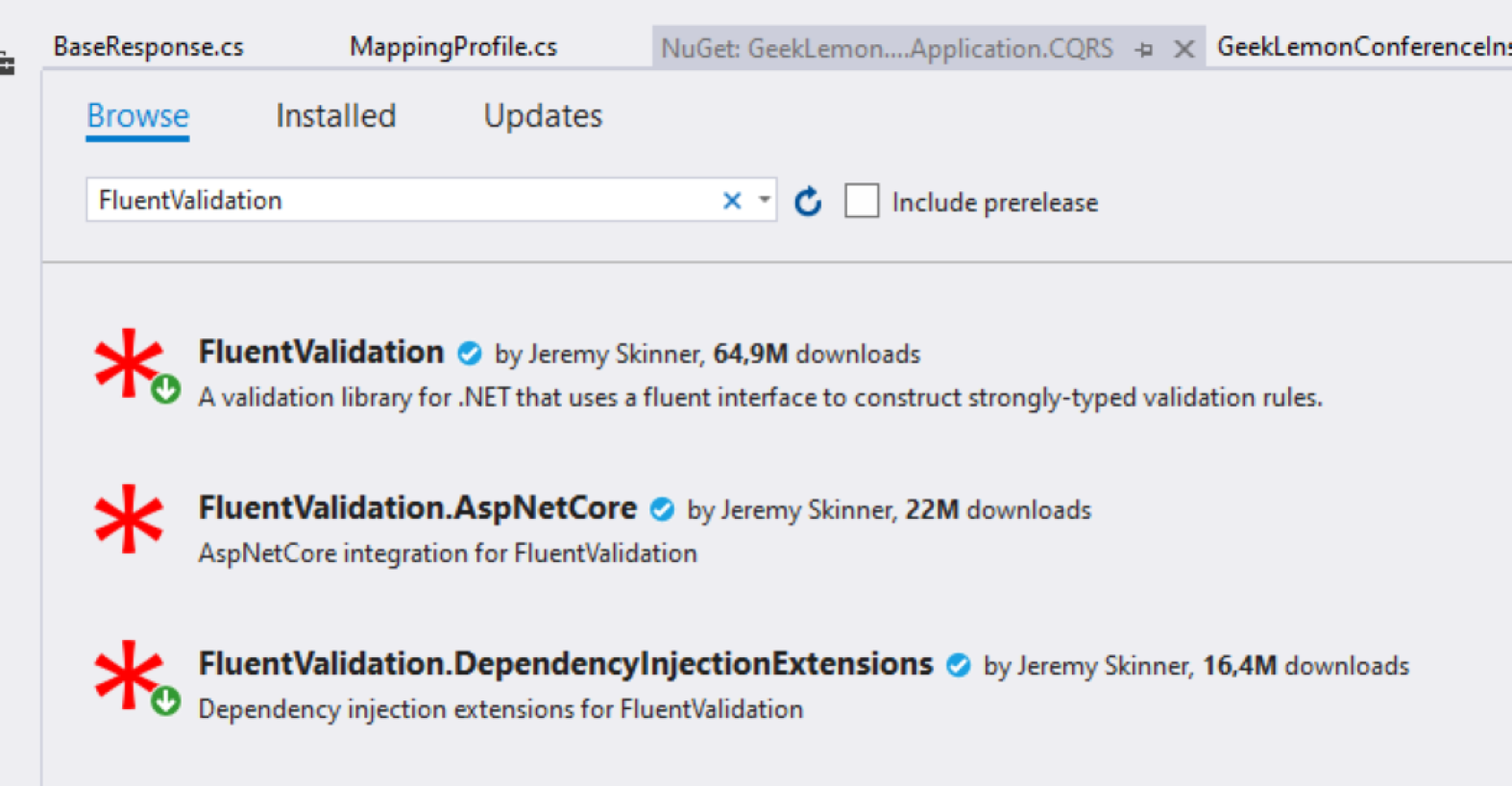1512x786 pixels.
Task: Expand the search history dropdown arrow
Action: [765, 200]
